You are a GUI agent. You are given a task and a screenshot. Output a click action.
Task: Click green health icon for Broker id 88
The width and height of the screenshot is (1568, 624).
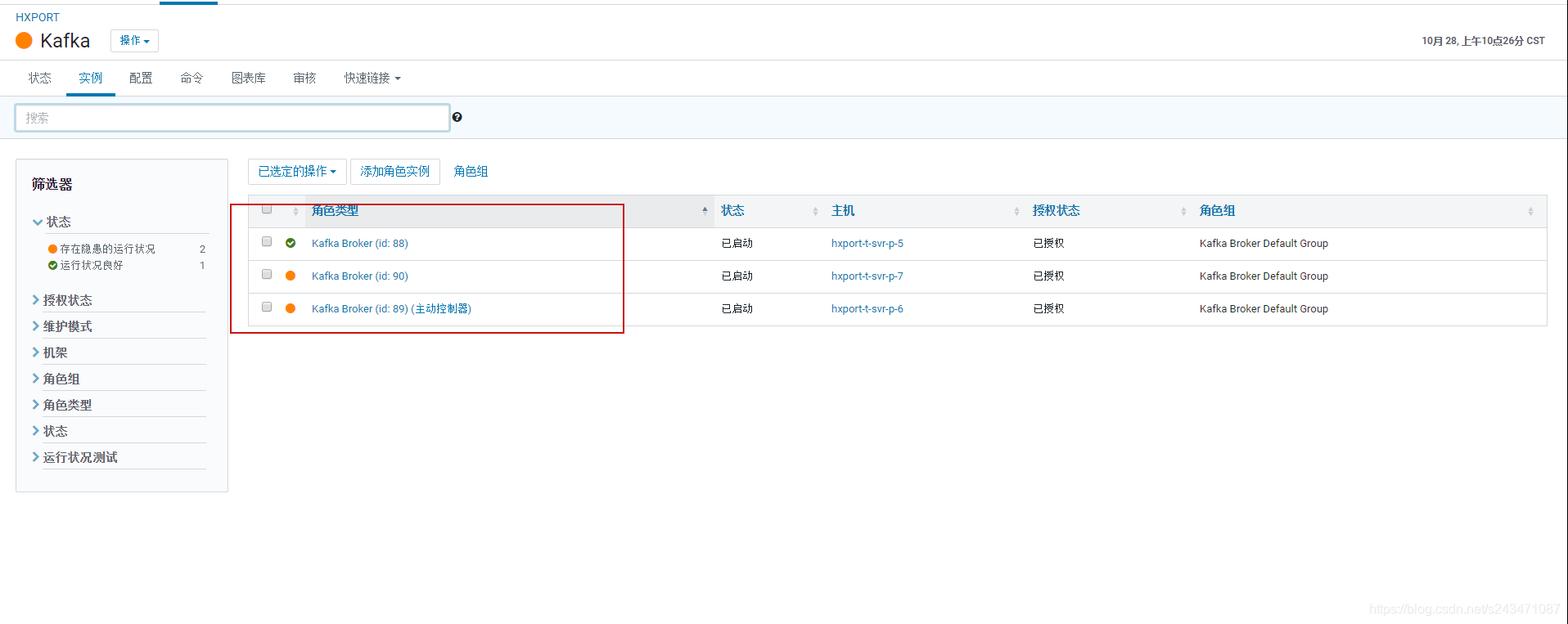[291, 243]
